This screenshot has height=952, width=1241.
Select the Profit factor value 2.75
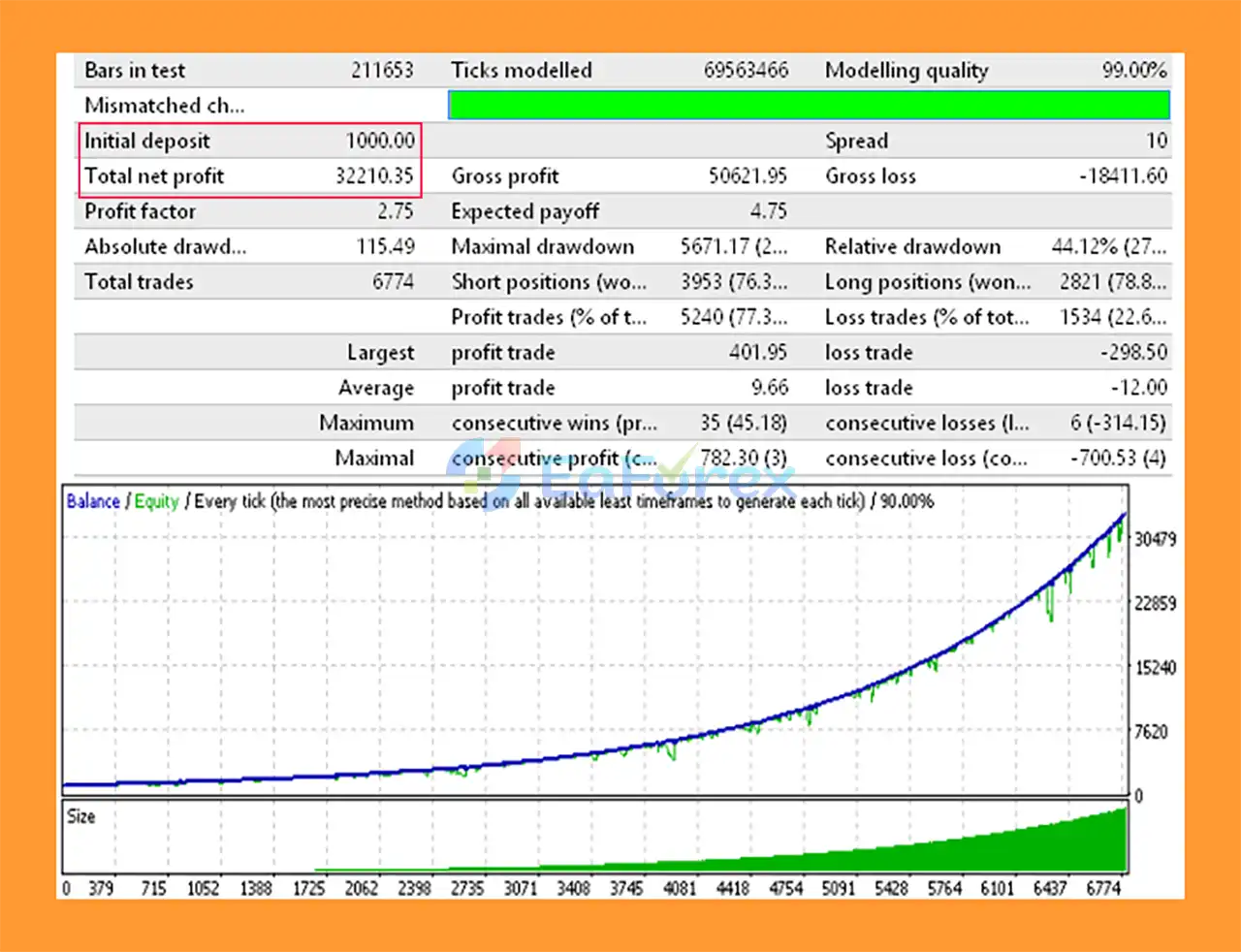[x=395, y=211]
